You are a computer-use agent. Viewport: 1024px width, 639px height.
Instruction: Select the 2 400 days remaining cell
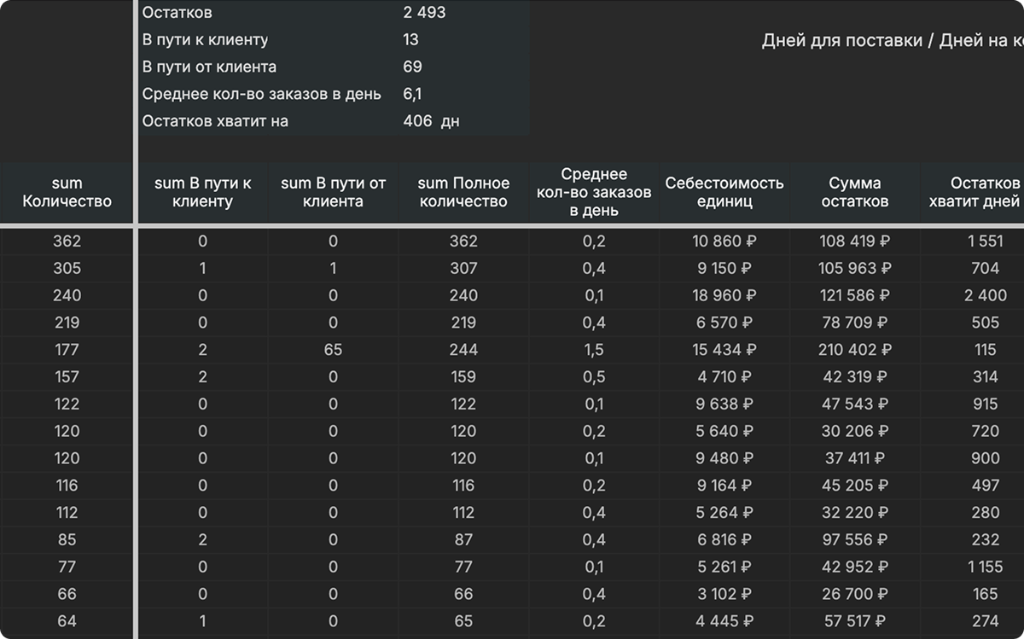985,295
